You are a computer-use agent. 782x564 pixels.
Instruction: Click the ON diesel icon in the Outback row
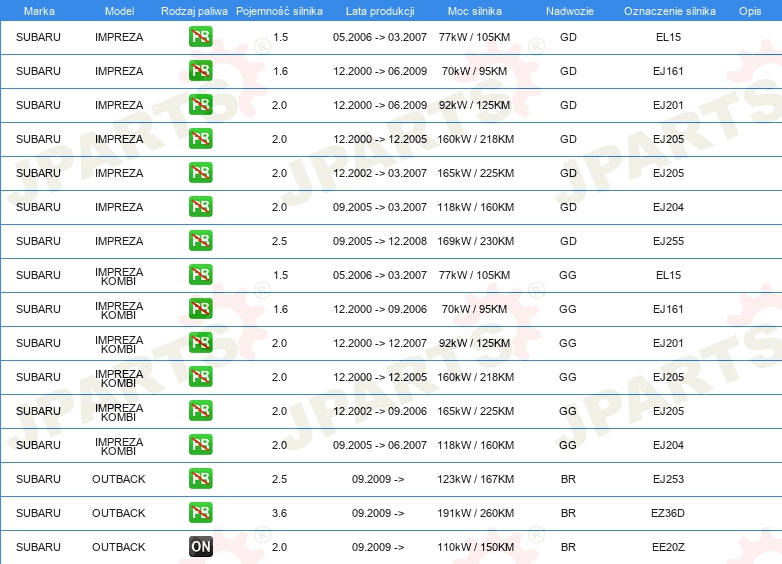pyautogui.click(x=200, y=547)
